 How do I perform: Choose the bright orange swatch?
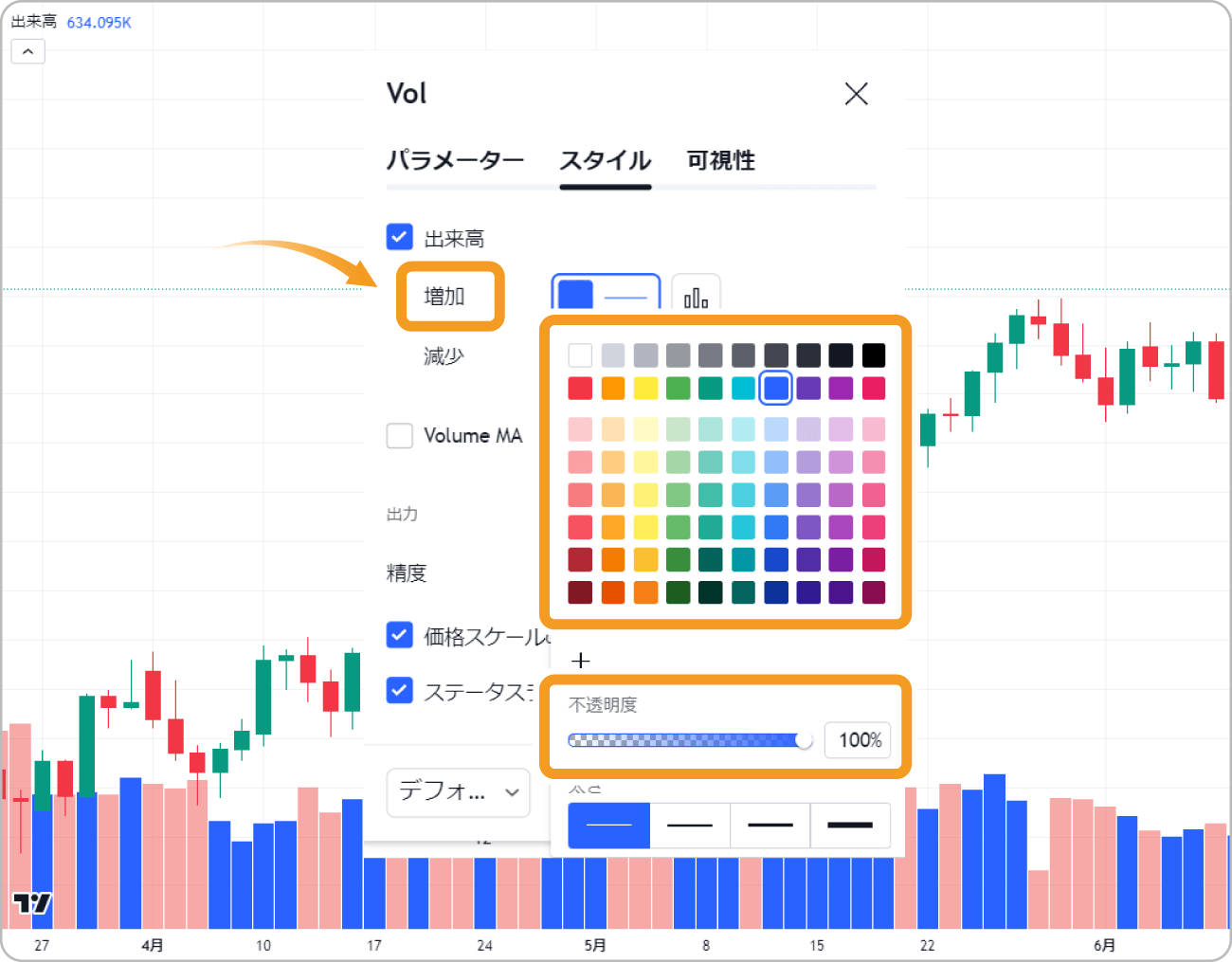point(613,388)
